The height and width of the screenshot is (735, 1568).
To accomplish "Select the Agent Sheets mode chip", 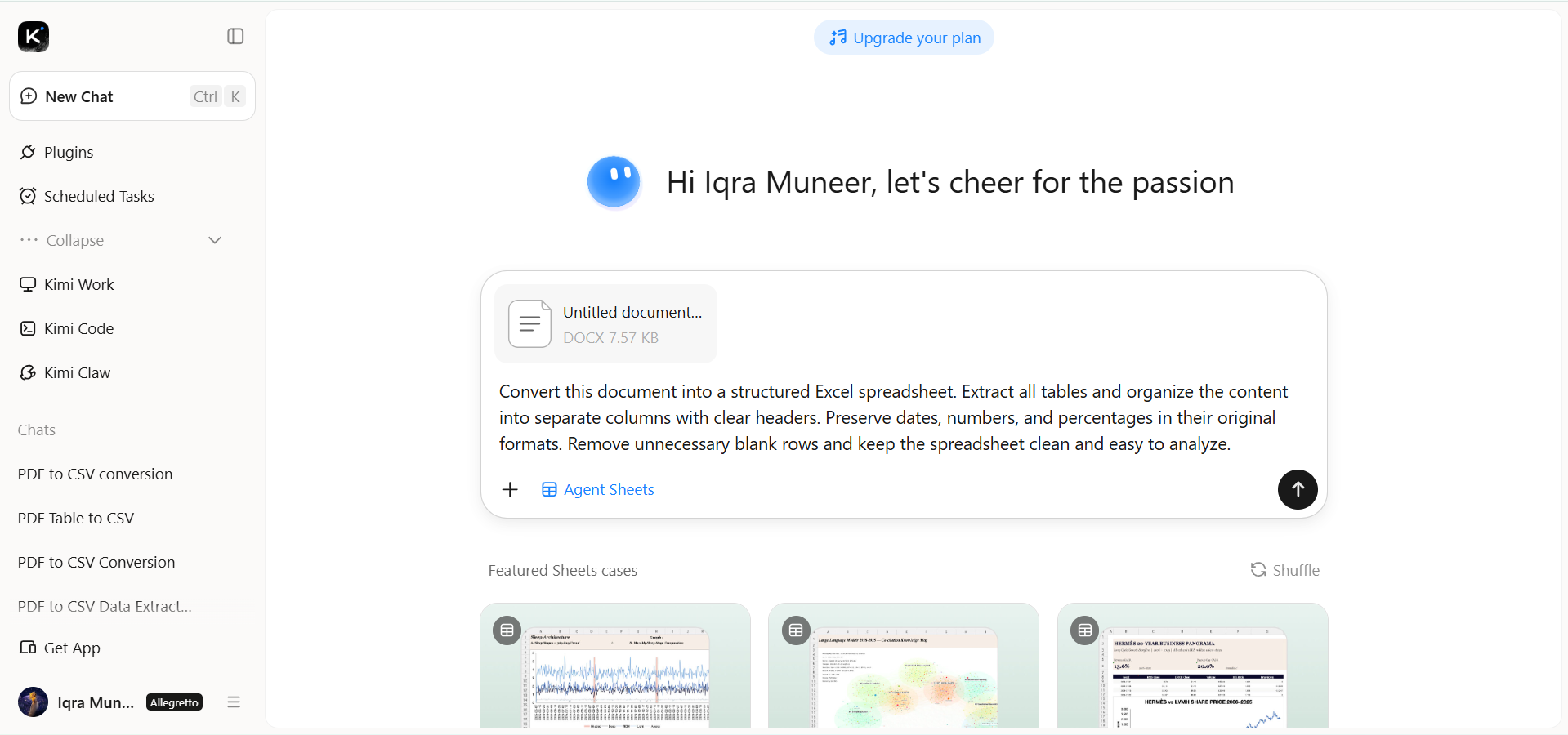I will [x=598, y=489].
